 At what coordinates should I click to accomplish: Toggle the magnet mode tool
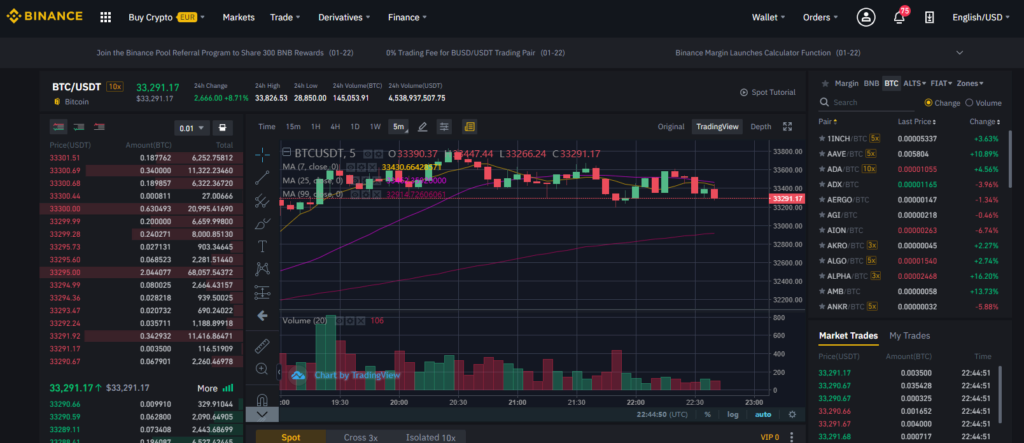262,399
